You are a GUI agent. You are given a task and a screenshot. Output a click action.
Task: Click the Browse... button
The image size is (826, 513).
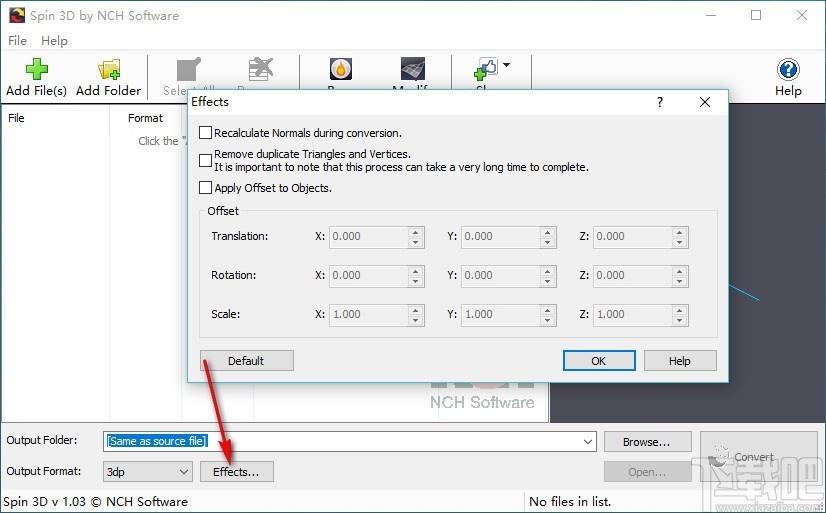click(x=647, y=442)
